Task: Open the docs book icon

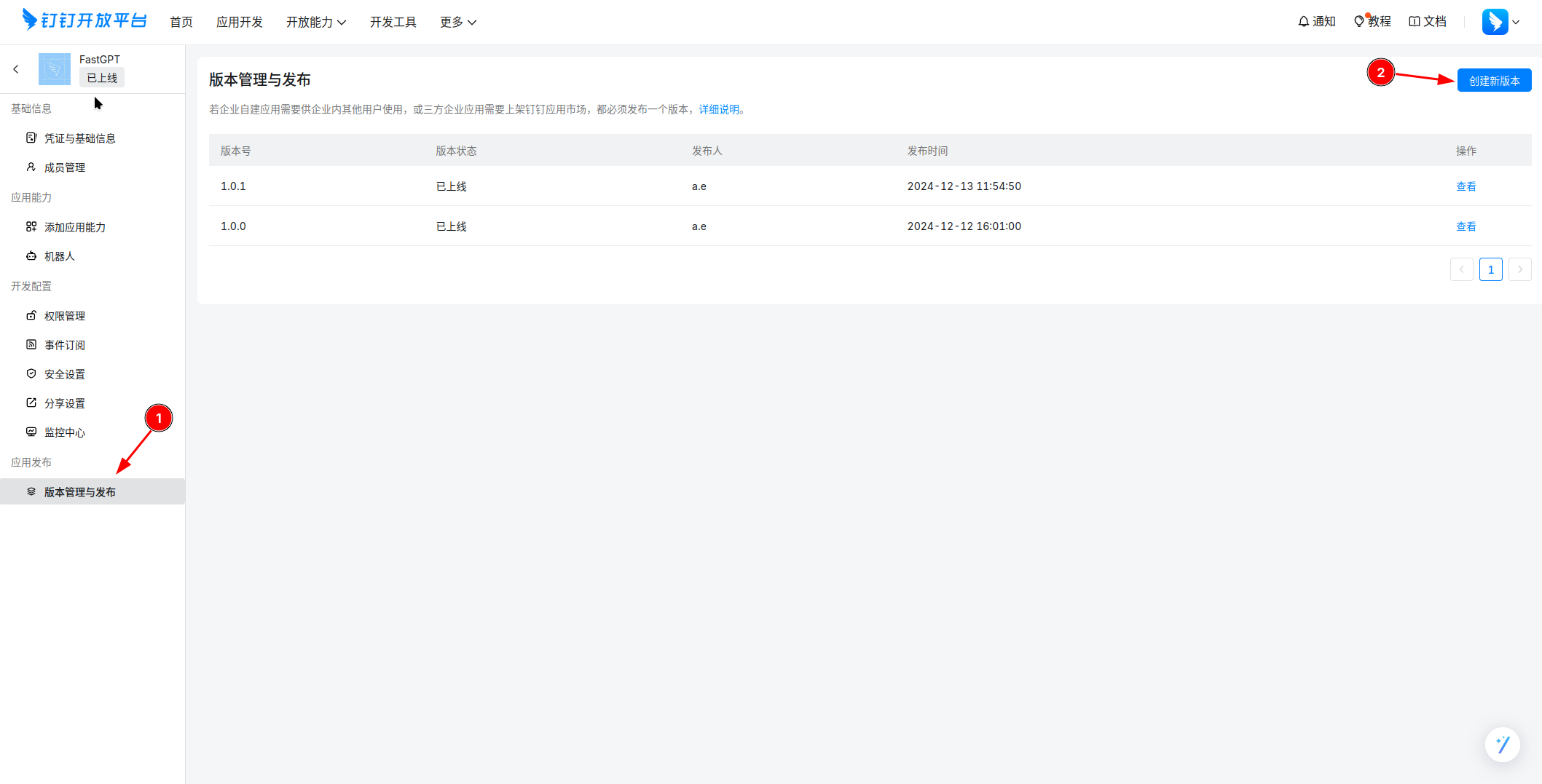Action: coord(1414,22)
